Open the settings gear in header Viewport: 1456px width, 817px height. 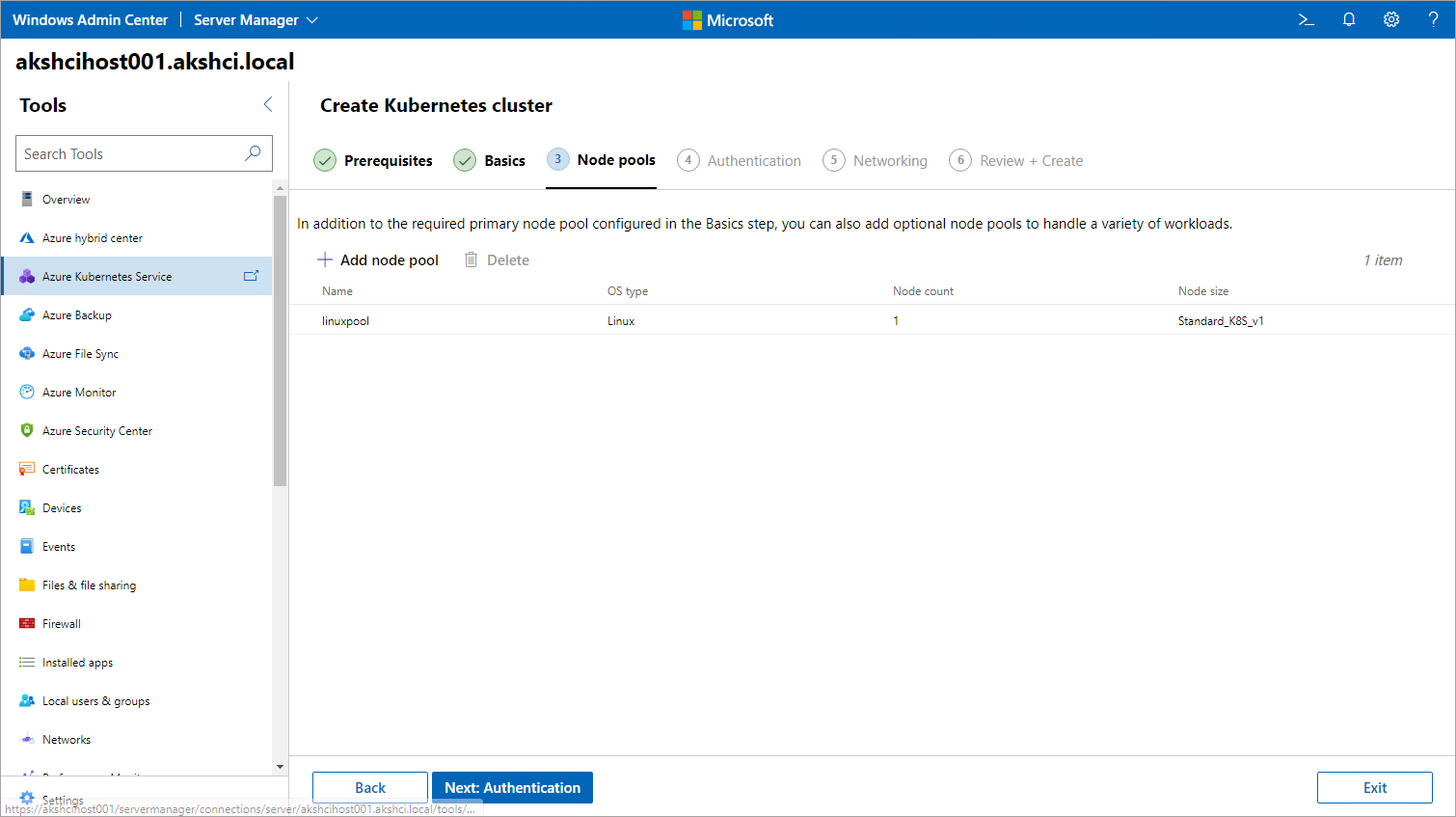point(1391,19)
